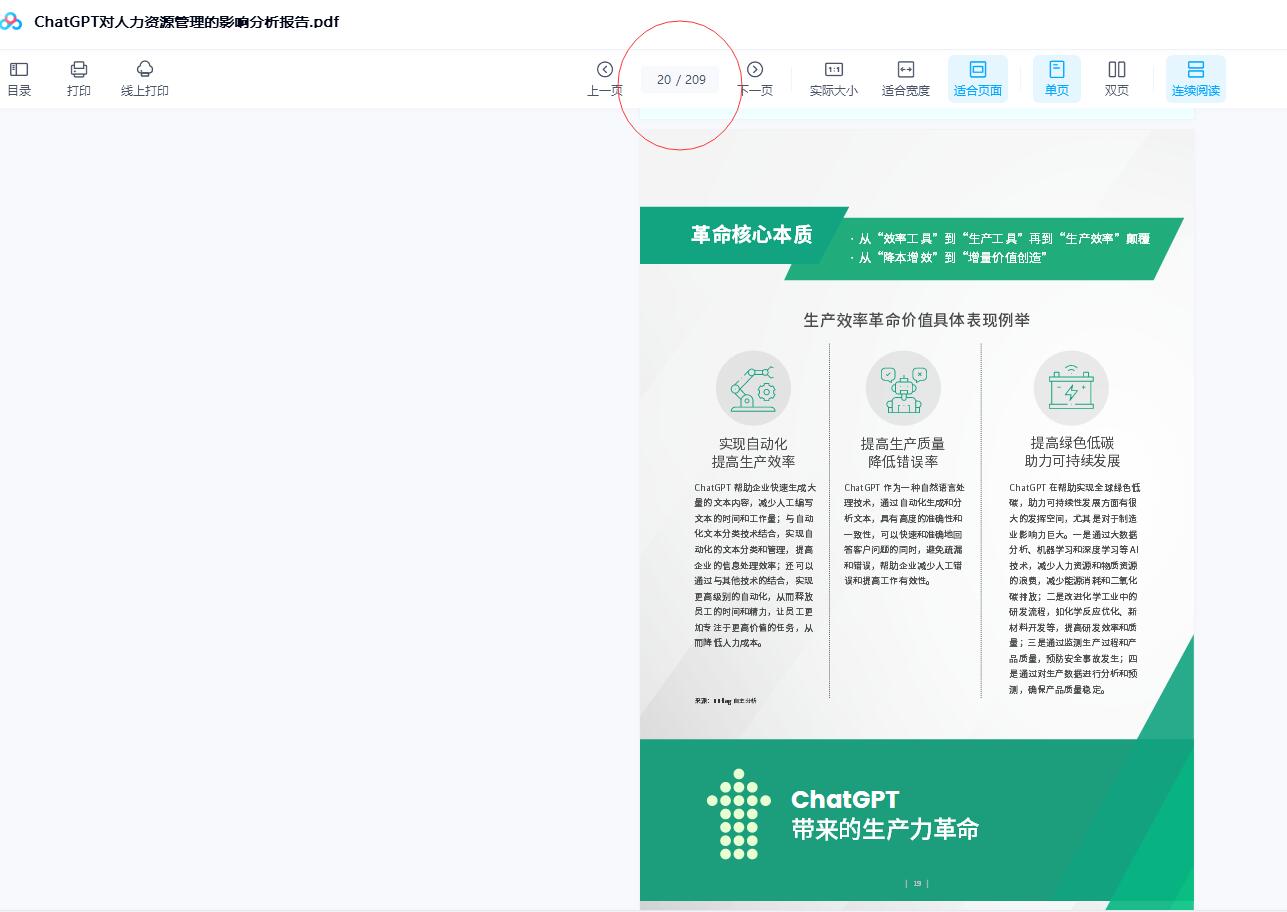Click the ChatGPT 带来的生产力革命 title

coord(884,814)
